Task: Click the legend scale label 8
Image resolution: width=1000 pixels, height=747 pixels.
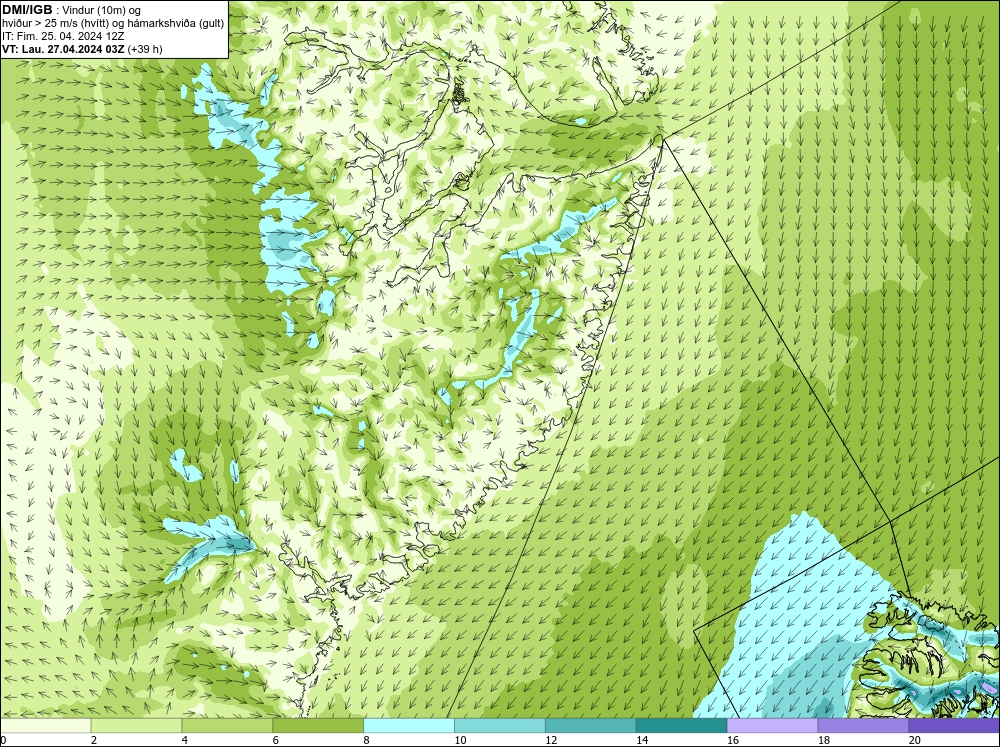Action: pos(367,740)
